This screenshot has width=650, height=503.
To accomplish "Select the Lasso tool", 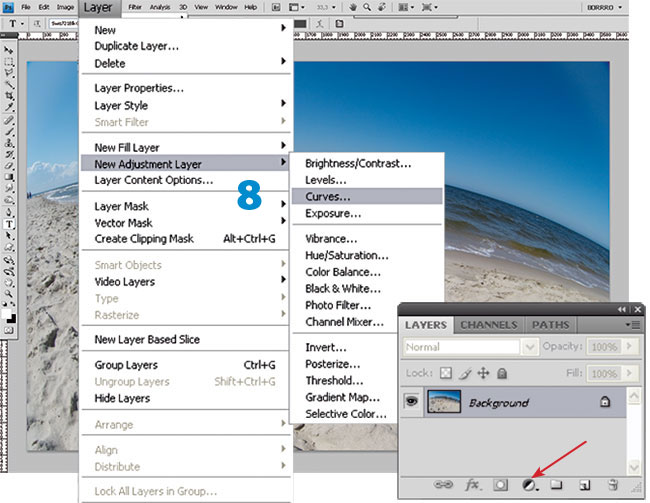I will tap(8, 73).
